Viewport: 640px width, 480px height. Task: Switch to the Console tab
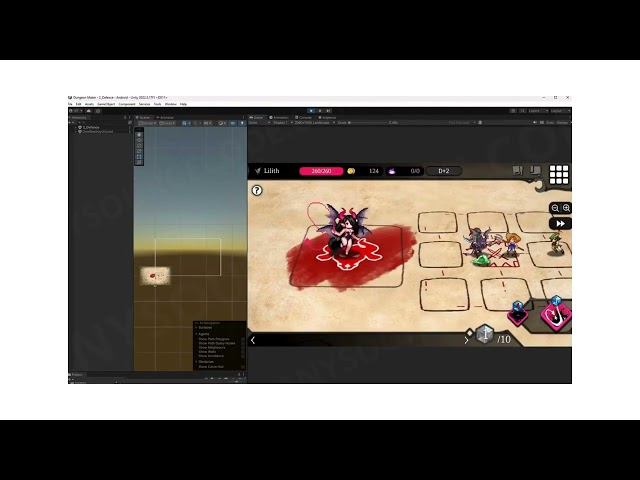tap(304, 118)
